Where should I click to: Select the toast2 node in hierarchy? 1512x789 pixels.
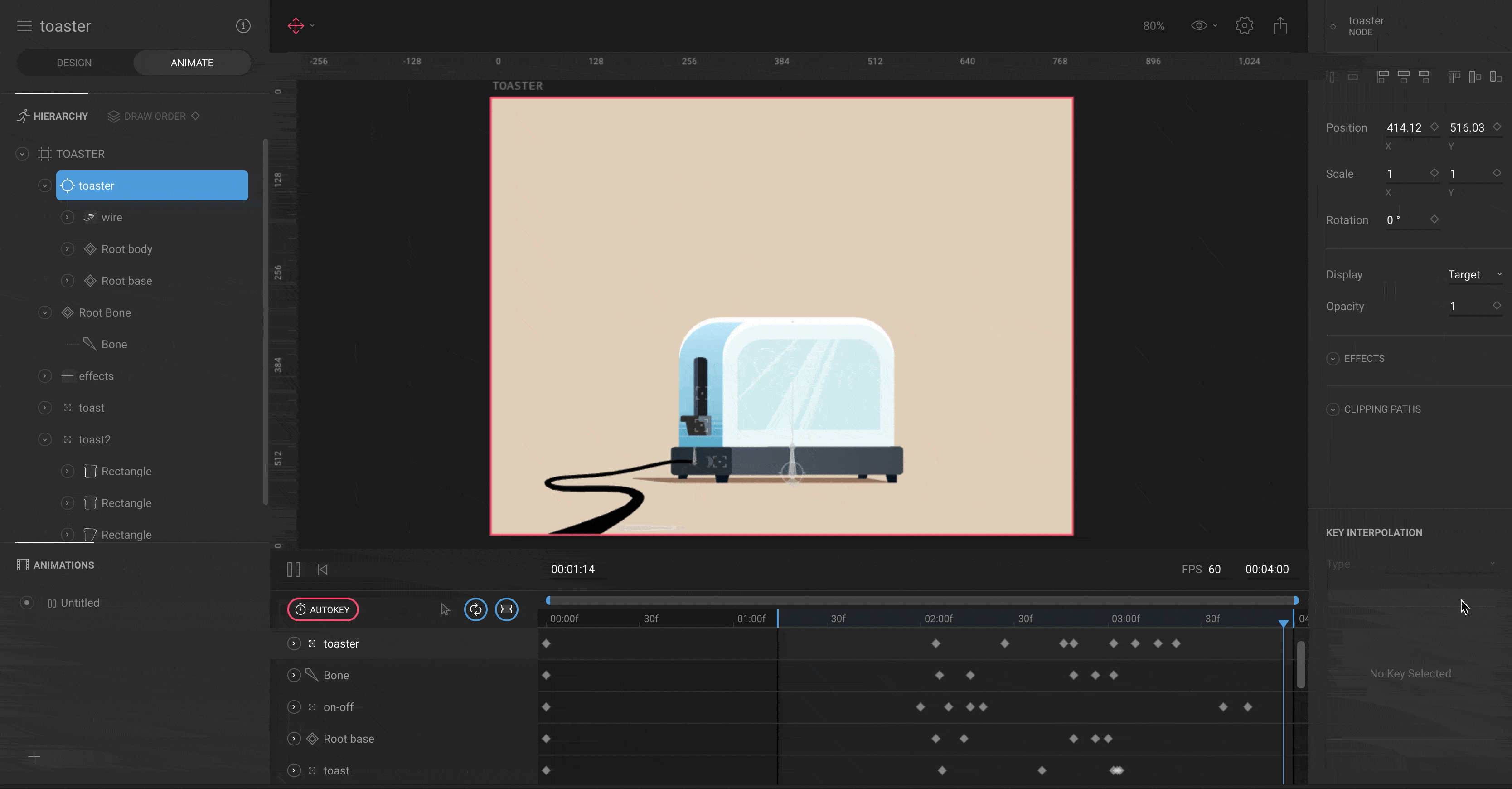pyautogui.click(x=94, y=440)
